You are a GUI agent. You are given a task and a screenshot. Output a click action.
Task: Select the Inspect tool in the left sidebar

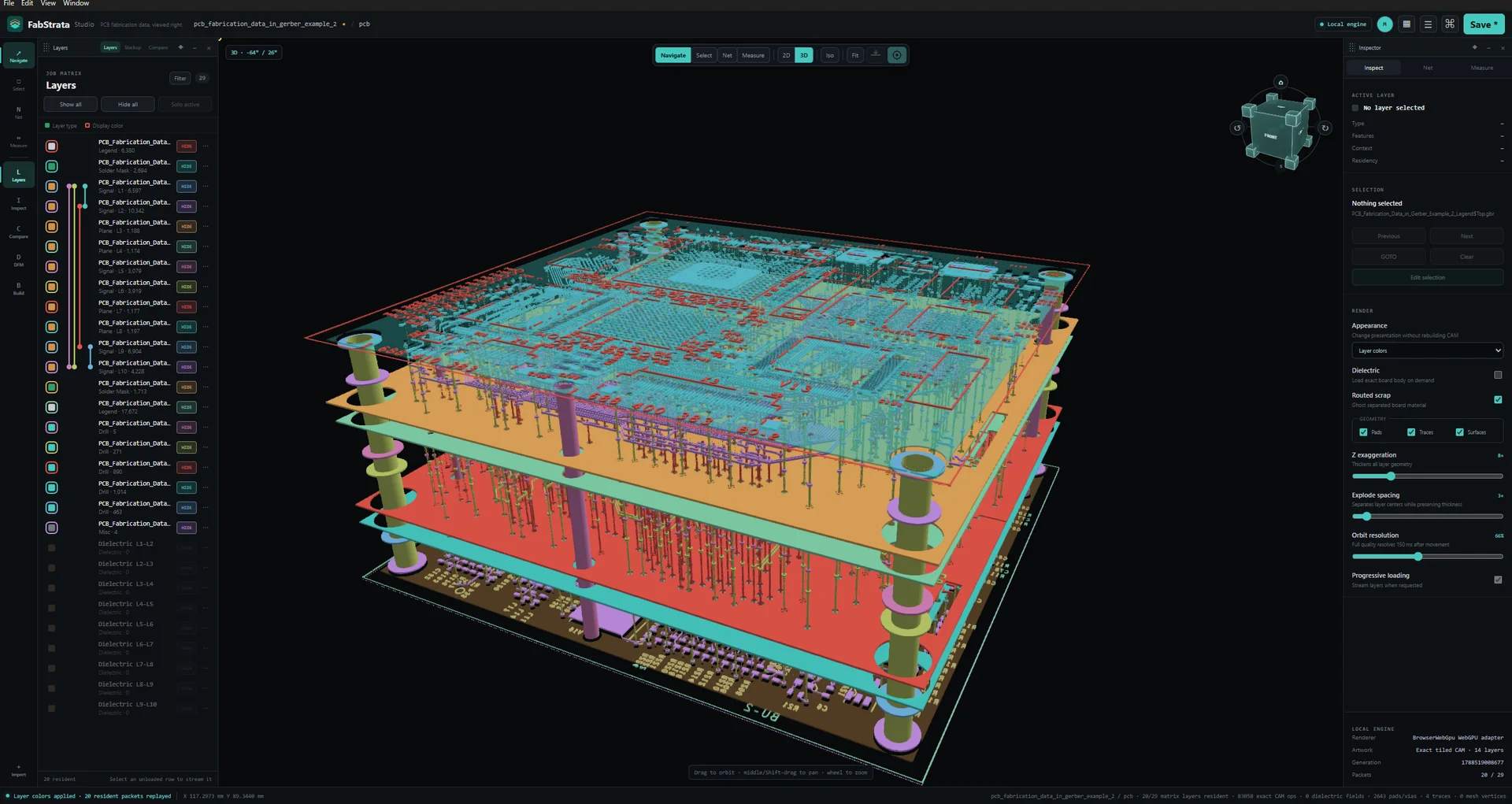point(18,204)
